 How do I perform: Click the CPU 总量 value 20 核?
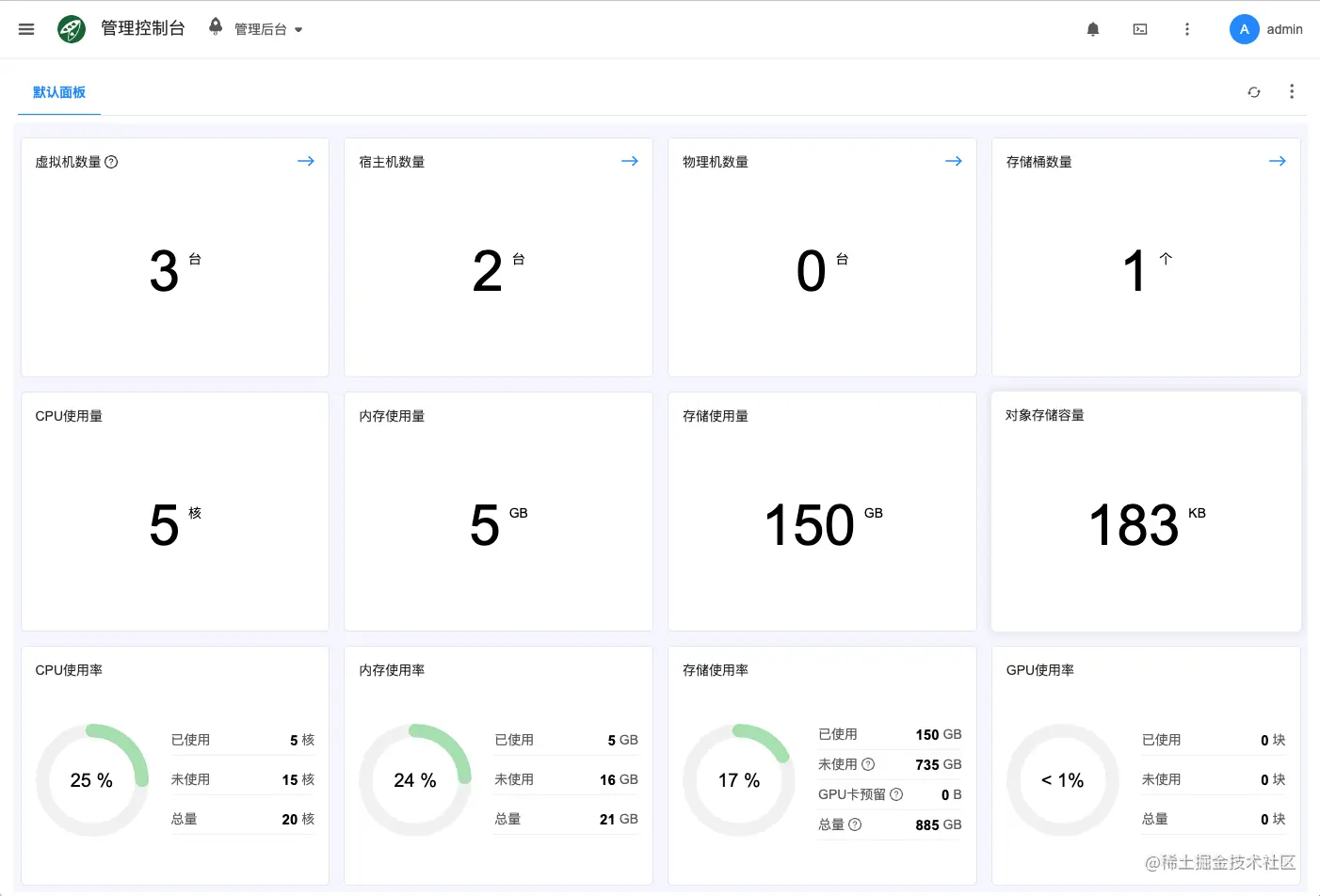pyautogui.click(x=298, y=819)
